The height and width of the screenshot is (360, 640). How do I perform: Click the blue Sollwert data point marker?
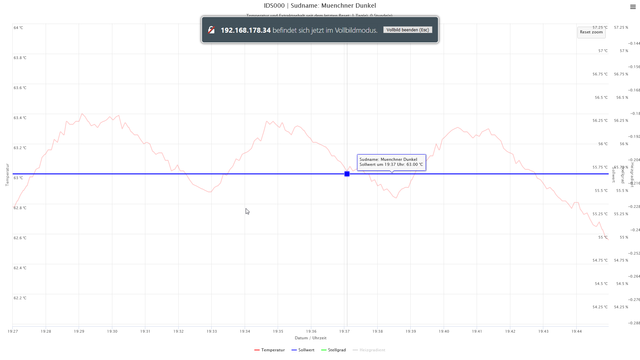[x=347, y=174]
